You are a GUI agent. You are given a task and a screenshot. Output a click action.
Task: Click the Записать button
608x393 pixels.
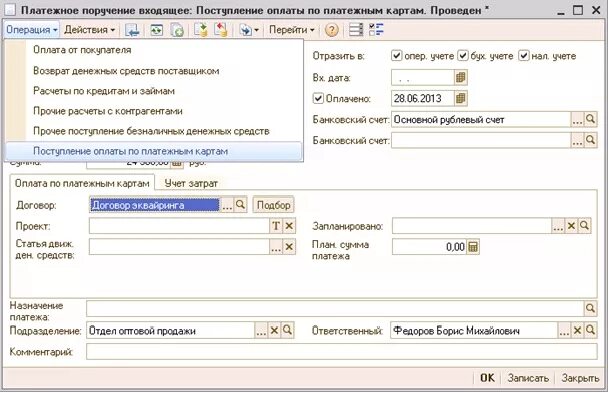click(x=528, y=378)
